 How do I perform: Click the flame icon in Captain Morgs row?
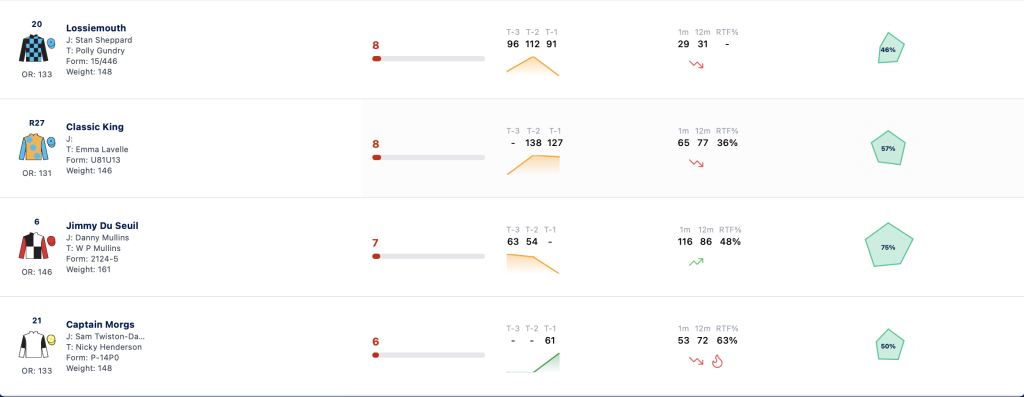pyautogui.click(x=717, y=361)
